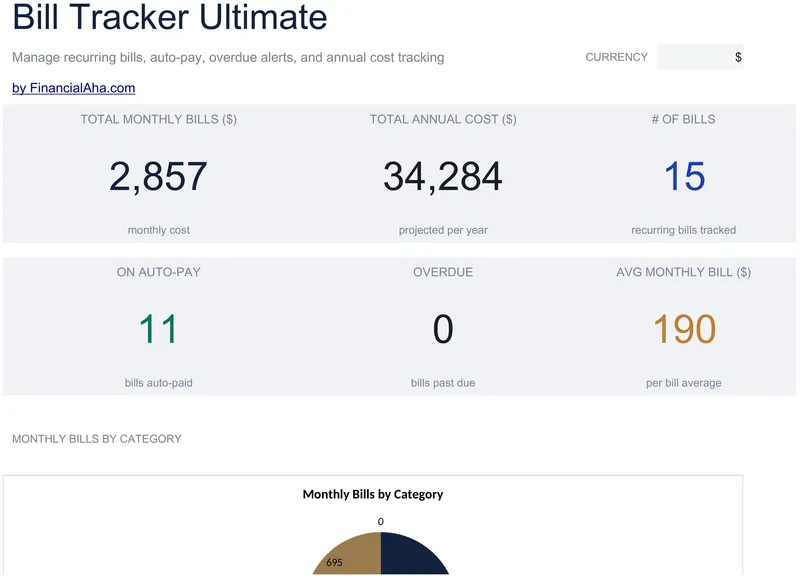Select the recurring bills tracked caption

click(x=684, y=230)
